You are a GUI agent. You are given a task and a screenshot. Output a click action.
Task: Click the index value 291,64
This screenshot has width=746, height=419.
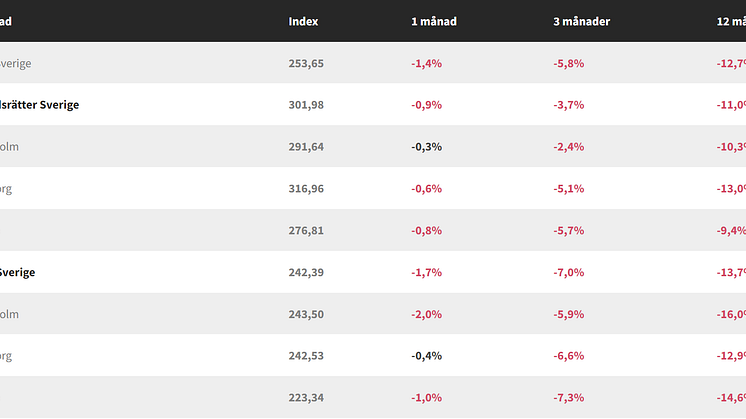click(x=306, y=147)
